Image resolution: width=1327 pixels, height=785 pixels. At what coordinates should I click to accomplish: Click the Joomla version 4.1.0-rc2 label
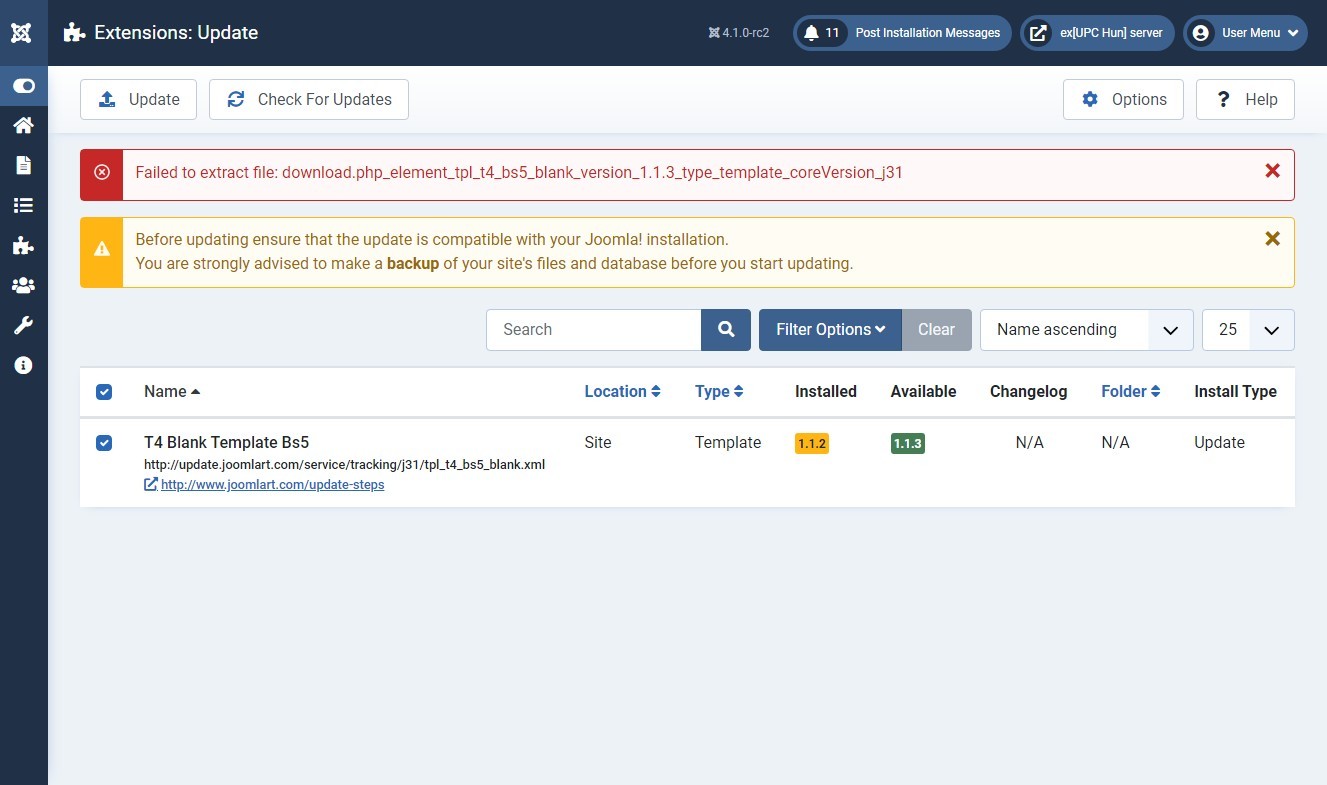[739, 33]
